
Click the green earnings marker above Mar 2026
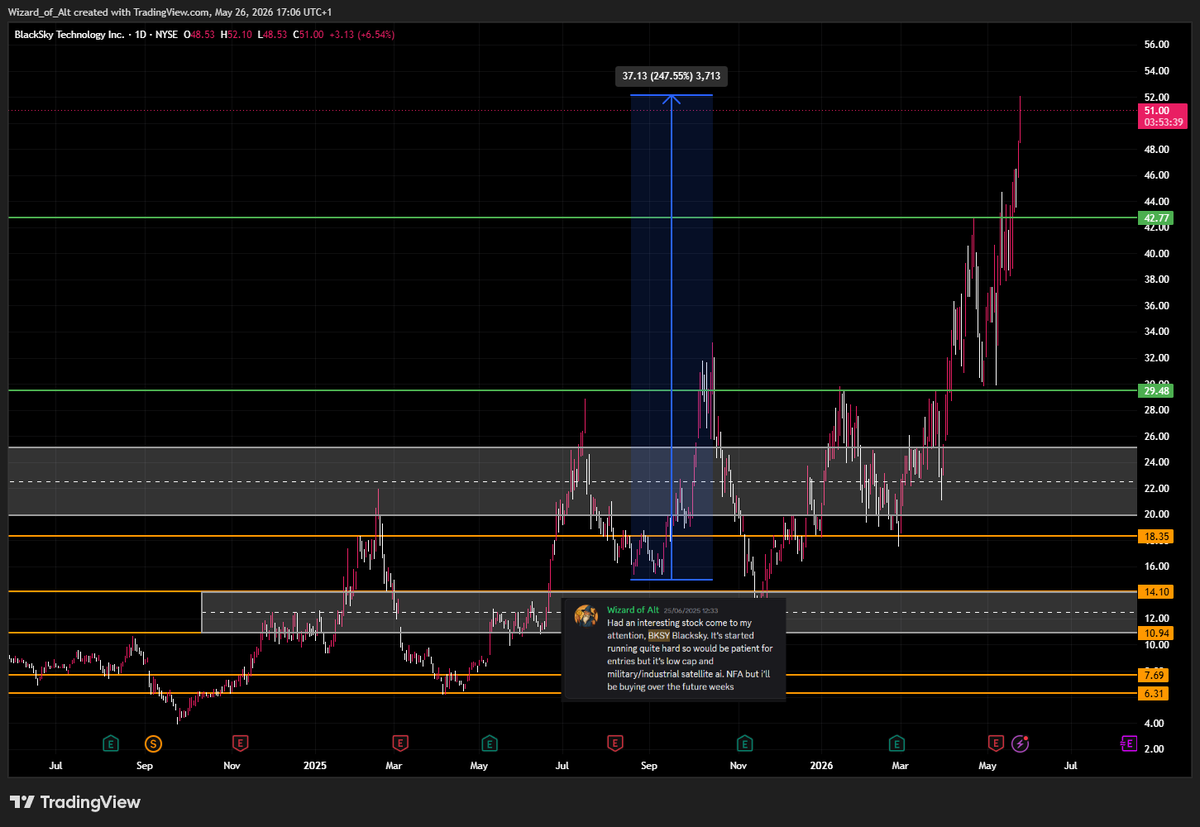click(x=897, y=743)
